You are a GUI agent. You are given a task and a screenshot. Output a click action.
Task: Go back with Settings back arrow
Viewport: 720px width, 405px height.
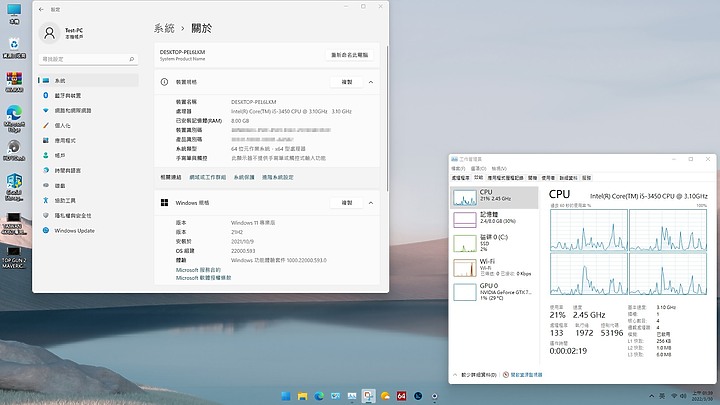[41, 9]
